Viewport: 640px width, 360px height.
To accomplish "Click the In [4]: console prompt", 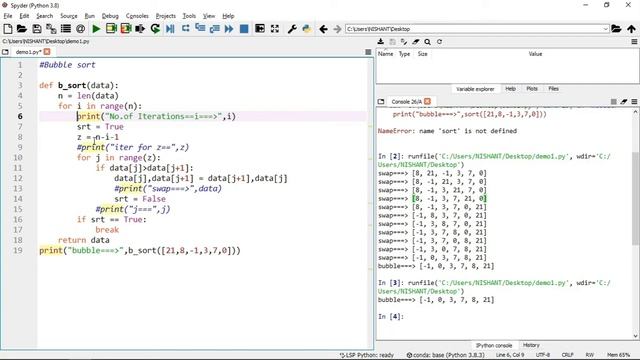I will coord(391,316).
